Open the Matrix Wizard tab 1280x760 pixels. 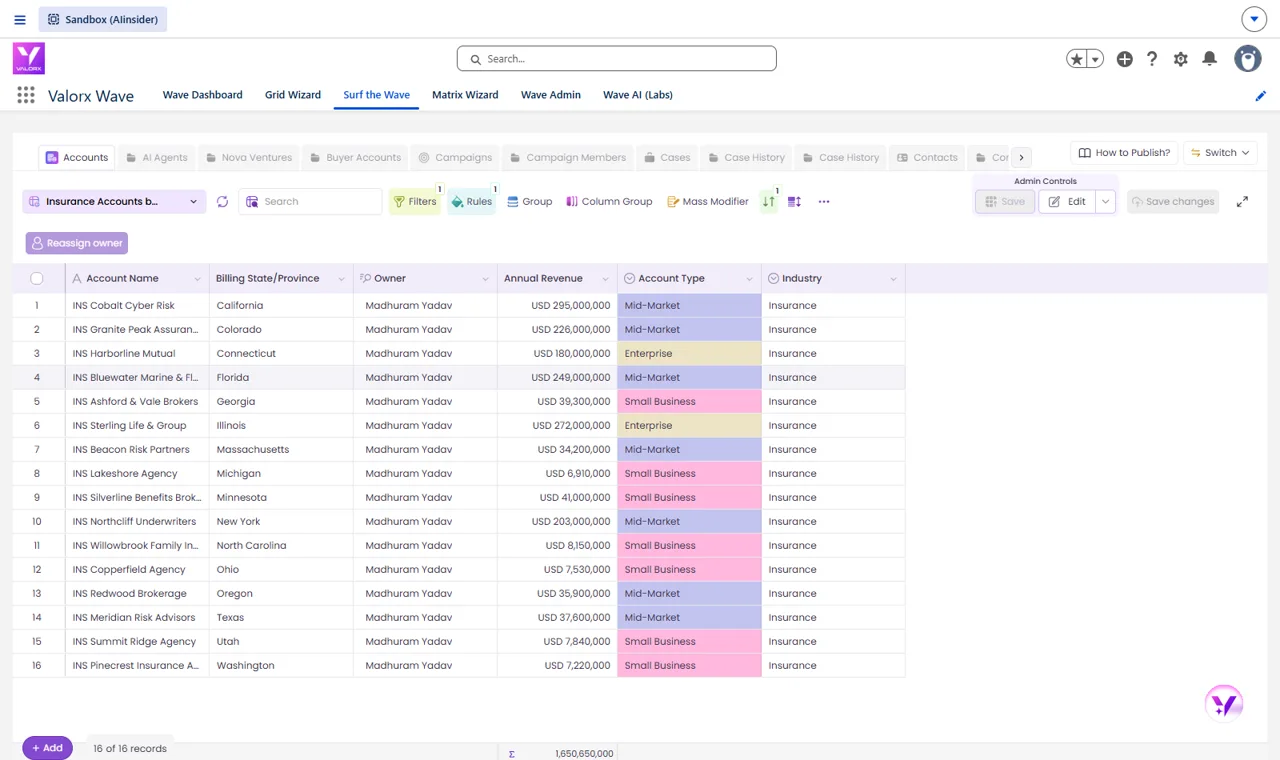coord(465,95)
